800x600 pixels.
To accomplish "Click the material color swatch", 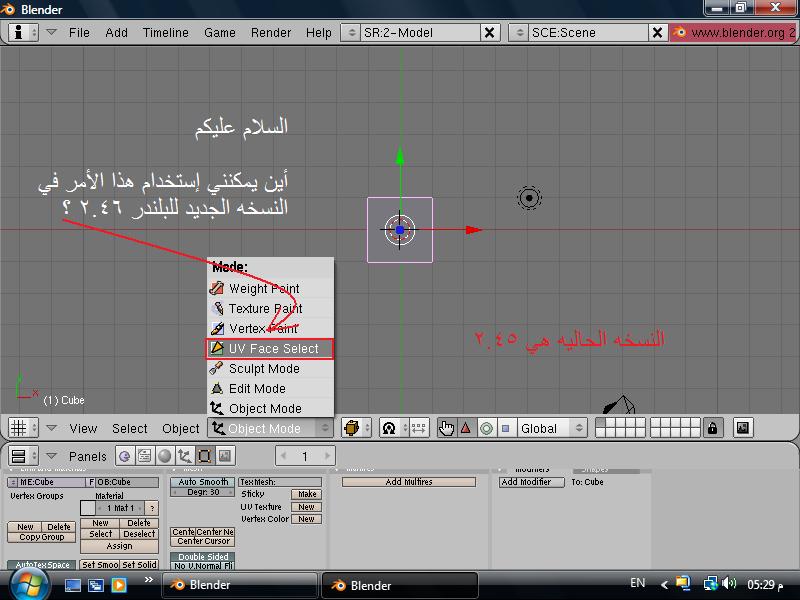I will [88, 508].
